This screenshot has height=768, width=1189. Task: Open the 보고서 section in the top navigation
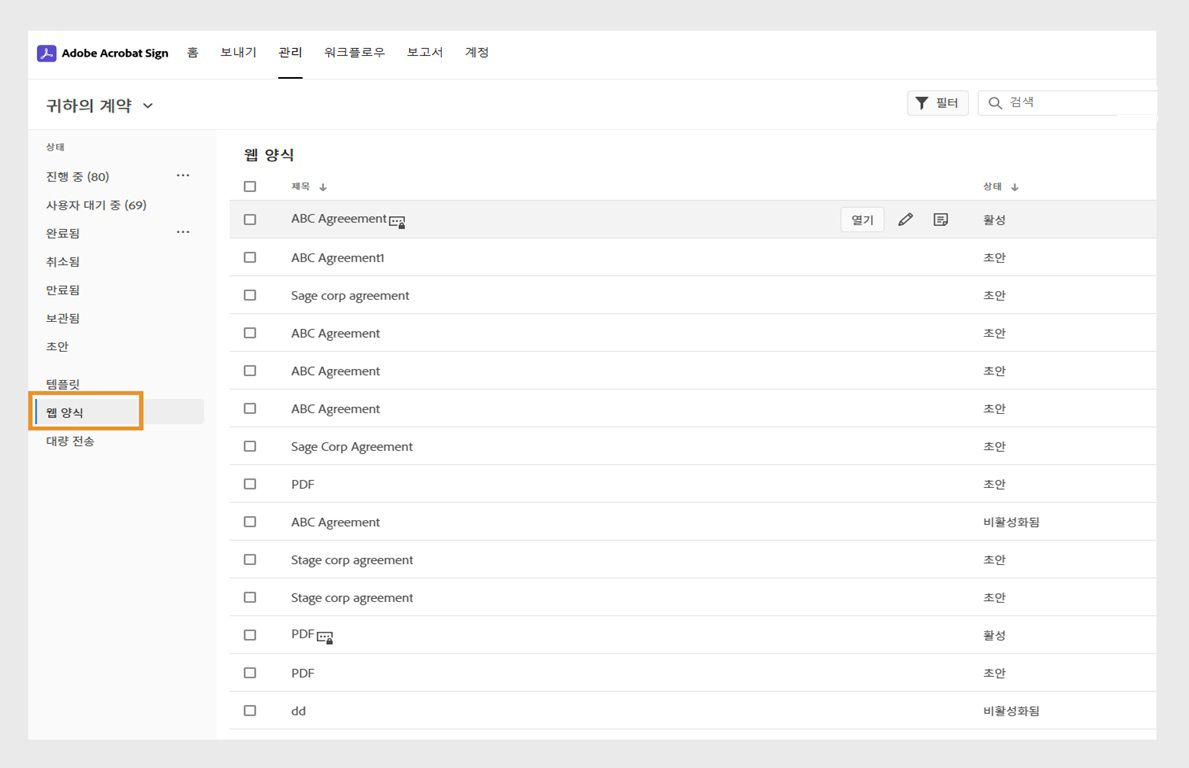tap(424, 52)
